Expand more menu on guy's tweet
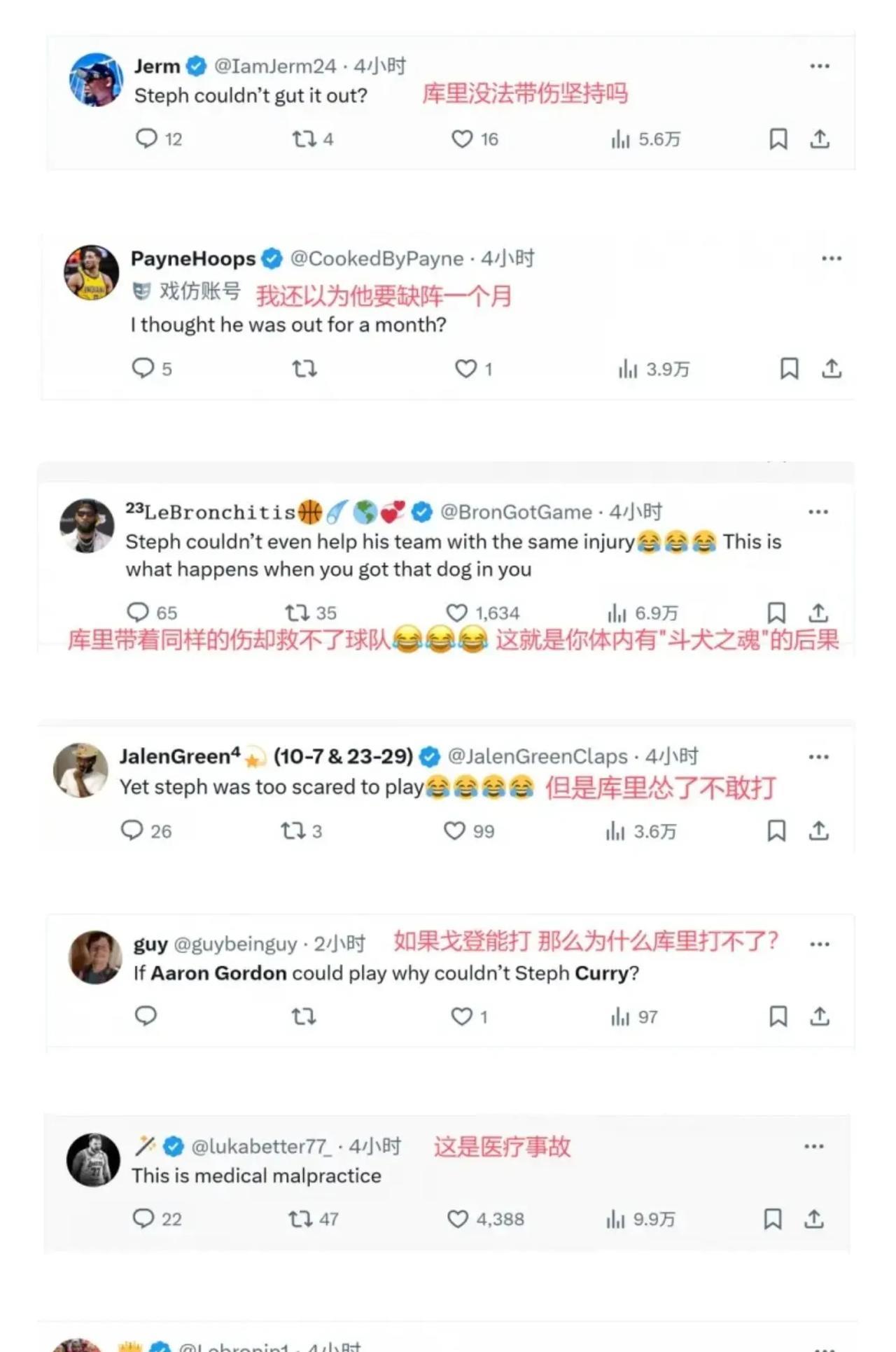This screenshot has width=896, height=1352. (x=820, y=944)
